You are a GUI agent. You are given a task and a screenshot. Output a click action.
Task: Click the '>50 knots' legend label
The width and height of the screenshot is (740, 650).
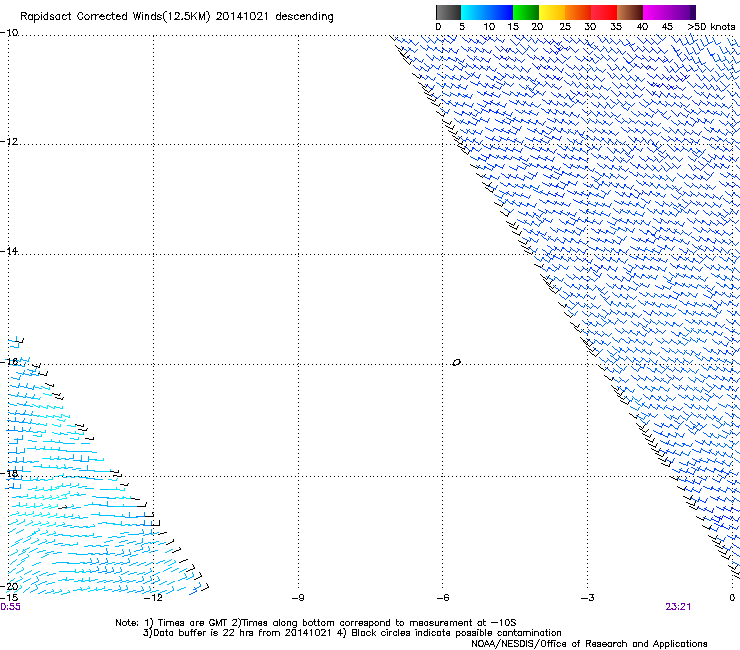(x=711, y=27)
